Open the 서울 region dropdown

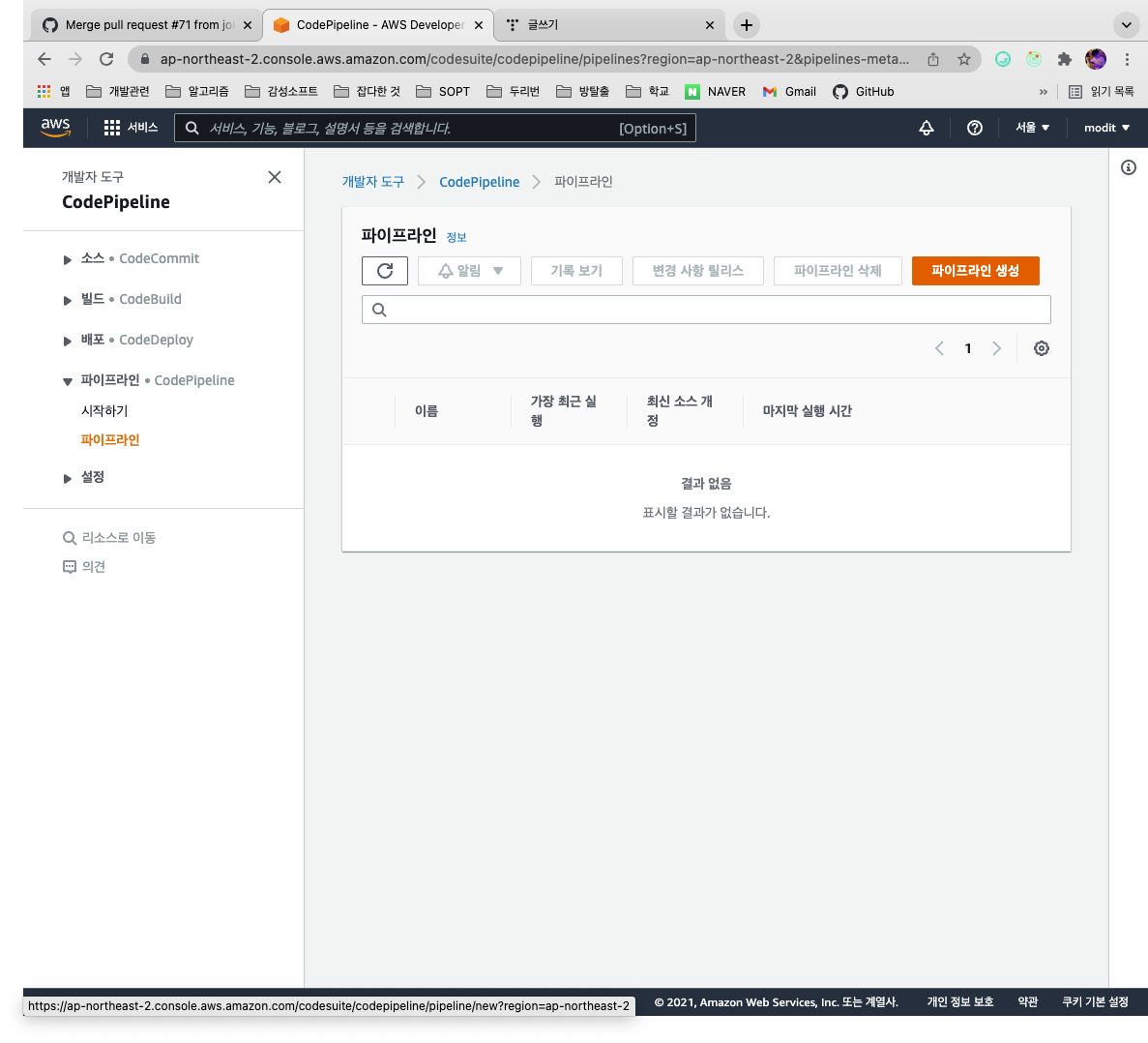pos(1032,128)
